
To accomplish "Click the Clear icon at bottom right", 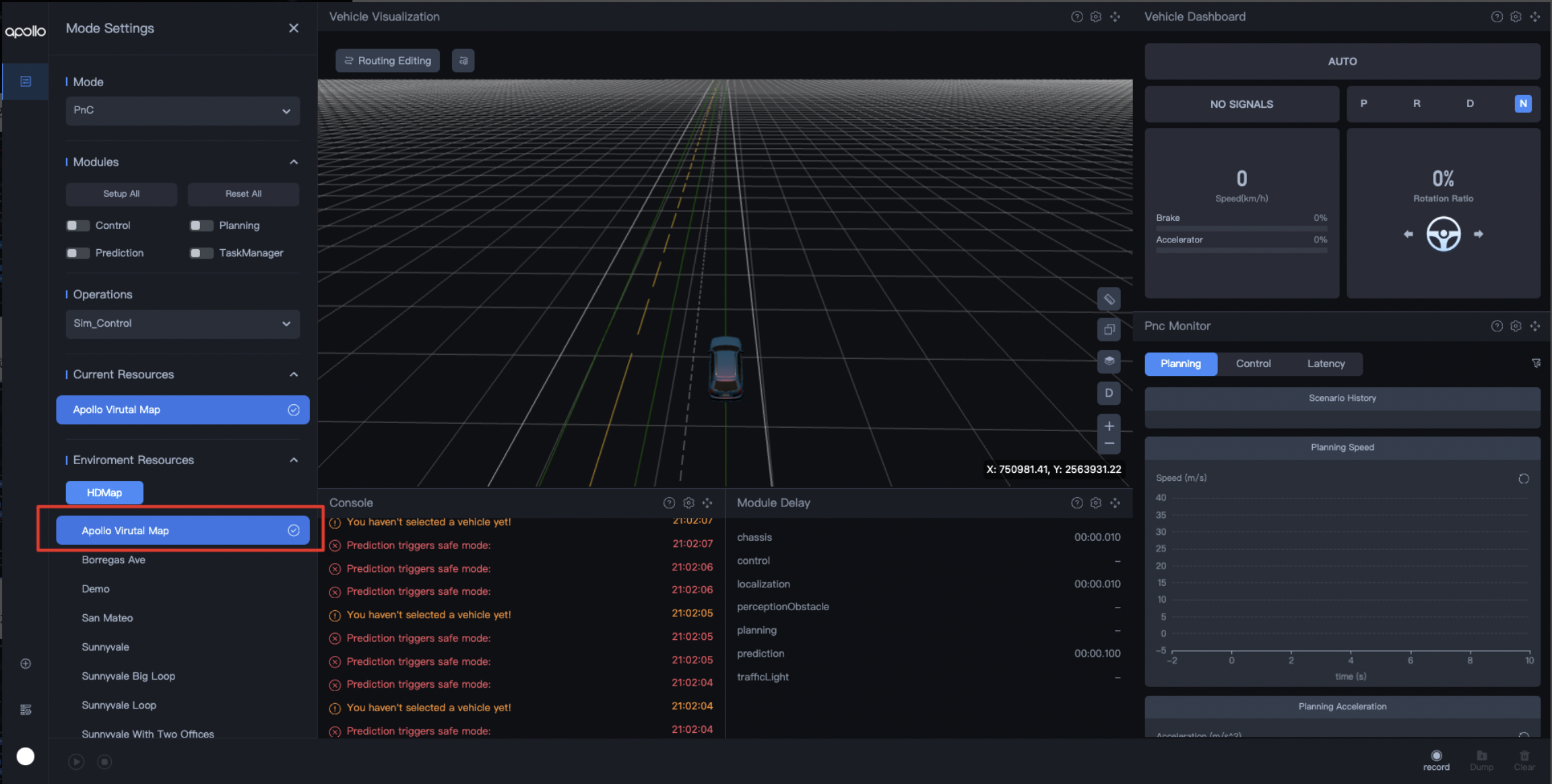I will click(1523, 756).
